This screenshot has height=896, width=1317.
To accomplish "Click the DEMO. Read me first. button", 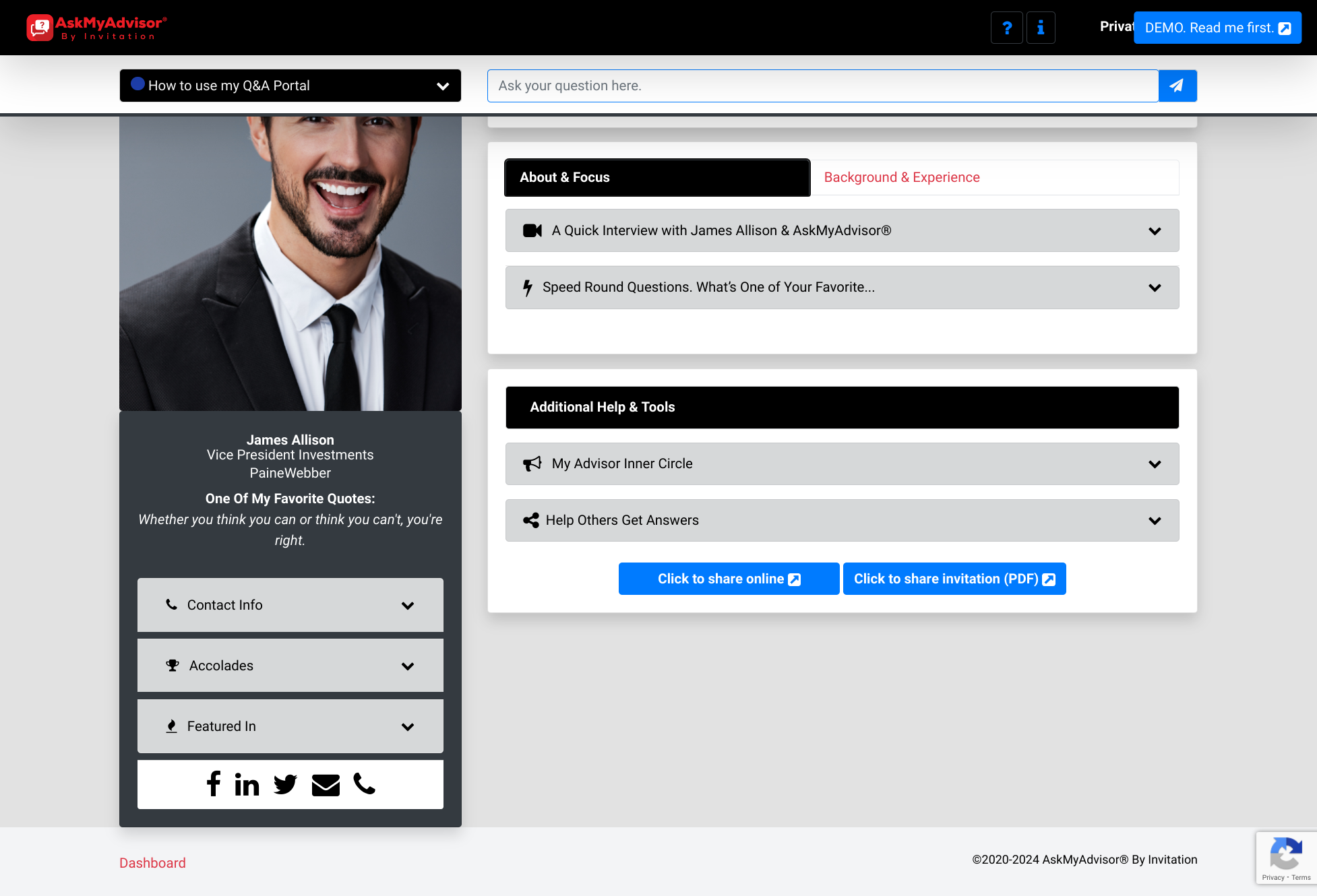I will tap(1217, 28).
